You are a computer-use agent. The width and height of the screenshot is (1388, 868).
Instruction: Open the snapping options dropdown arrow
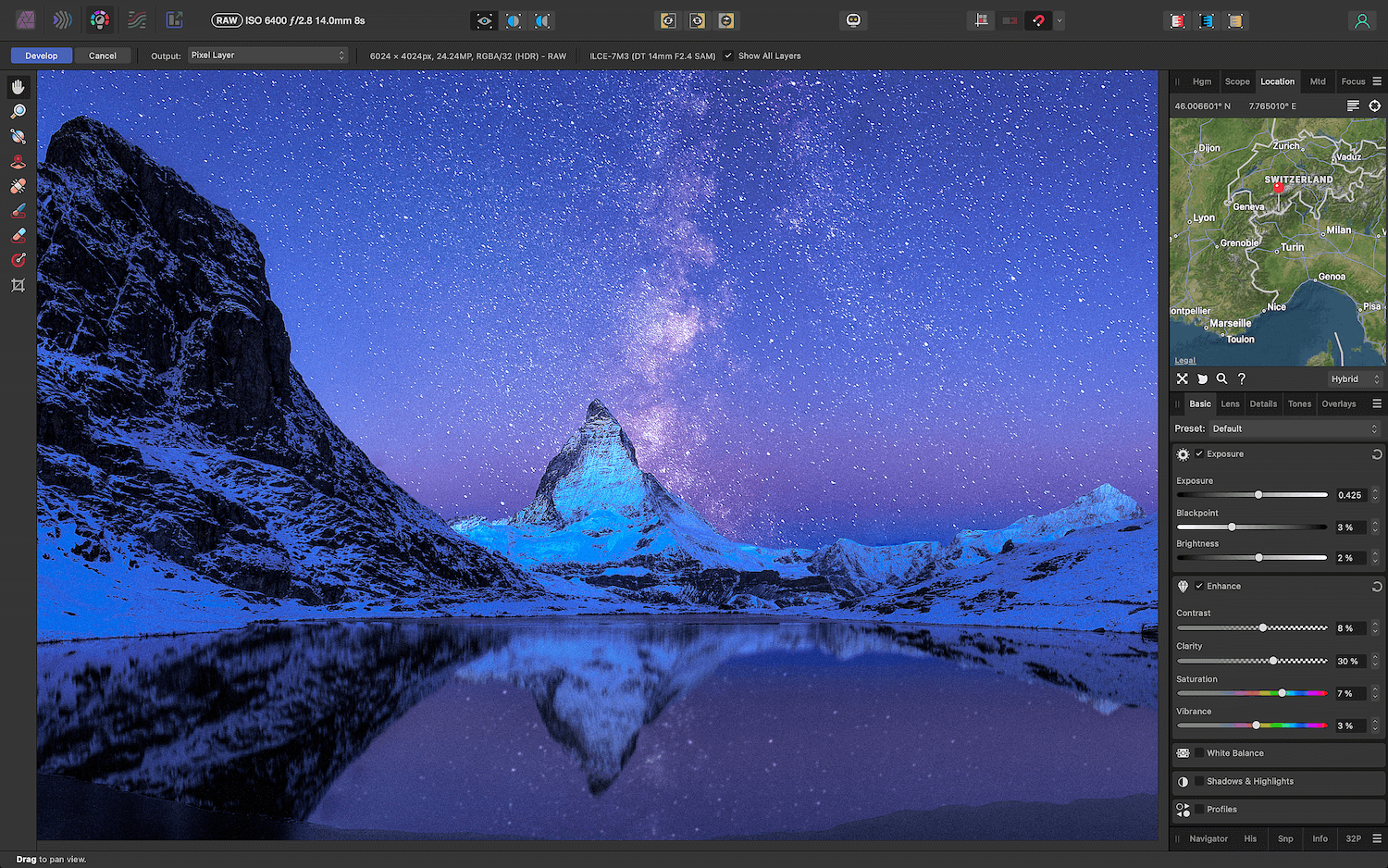click(x=1060, y=20)
